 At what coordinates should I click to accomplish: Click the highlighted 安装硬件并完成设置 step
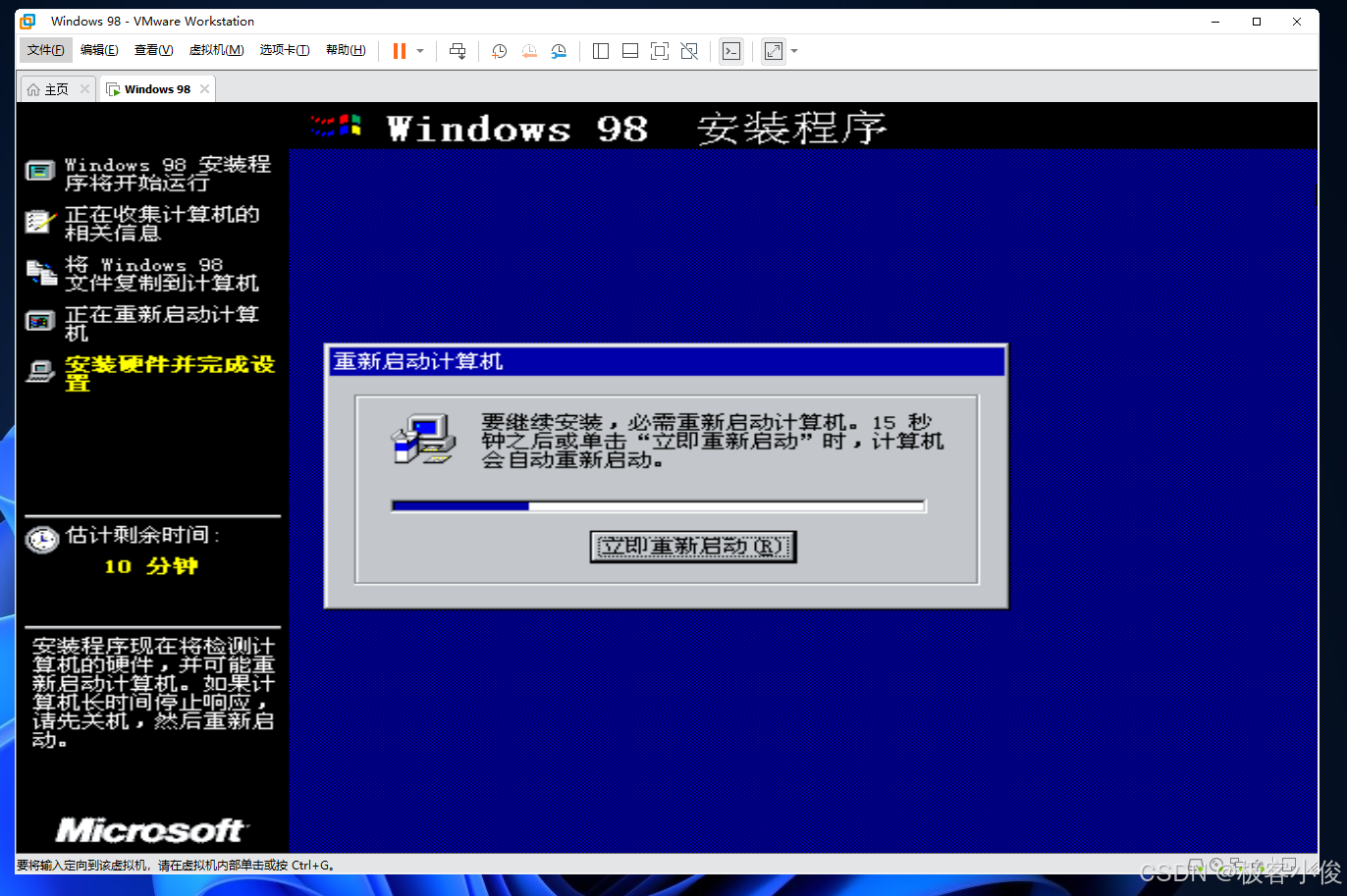point(170,374)
